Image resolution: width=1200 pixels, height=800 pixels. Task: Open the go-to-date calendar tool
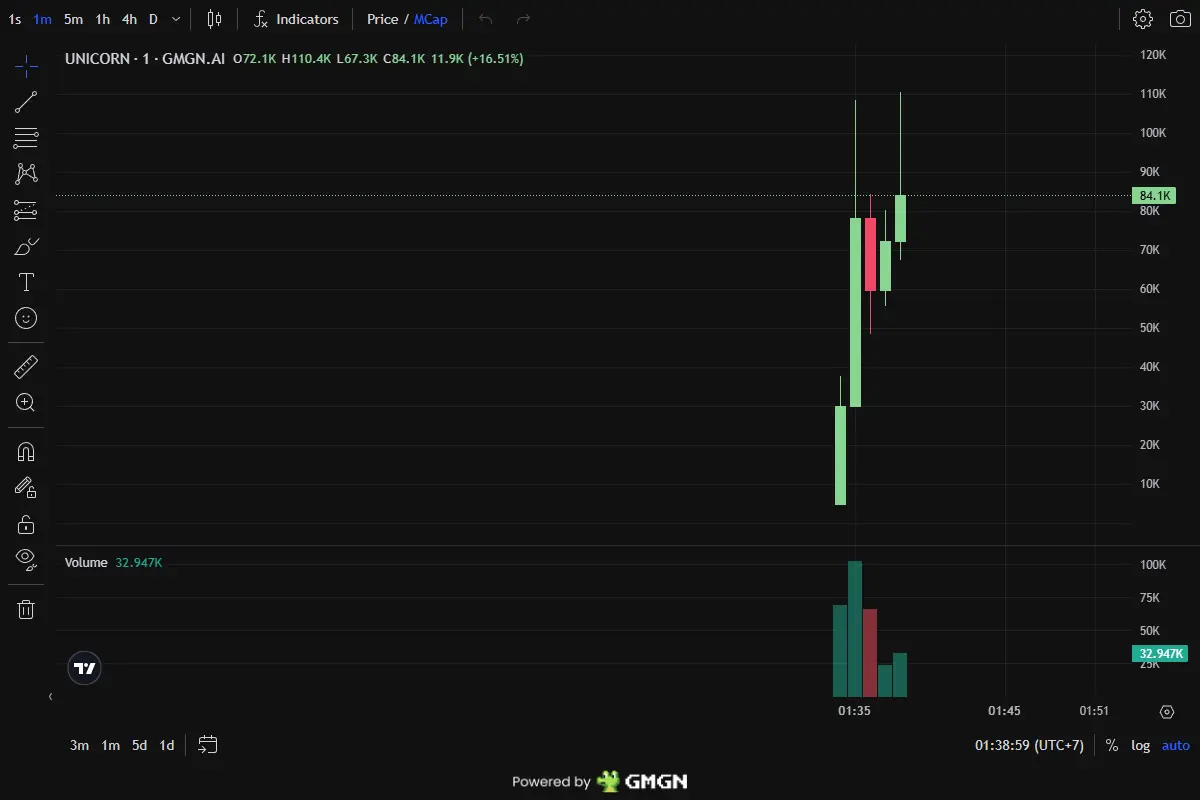point(208,745)
